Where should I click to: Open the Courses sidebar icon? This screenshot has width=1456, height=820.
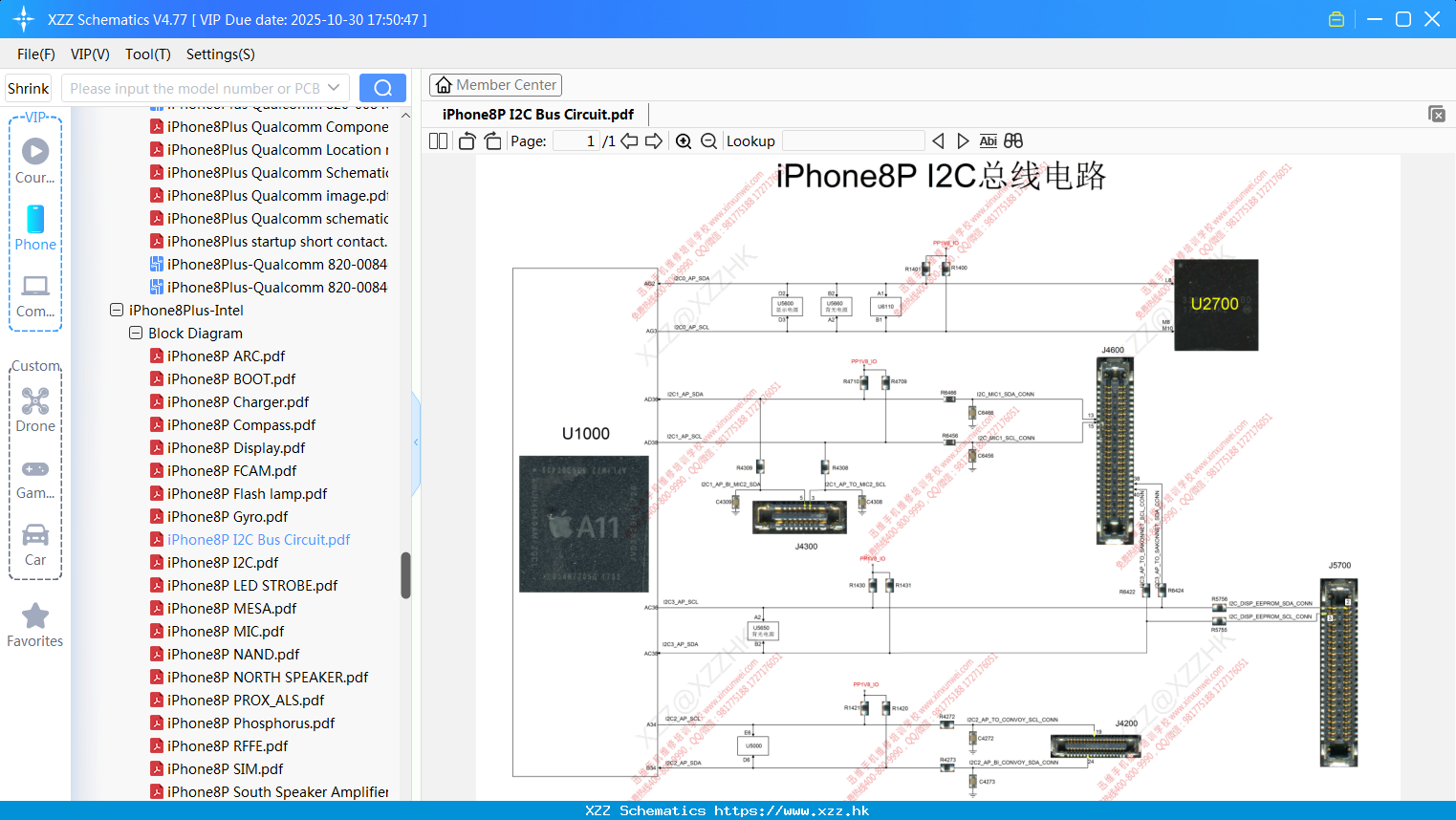[x=35, y=151]
